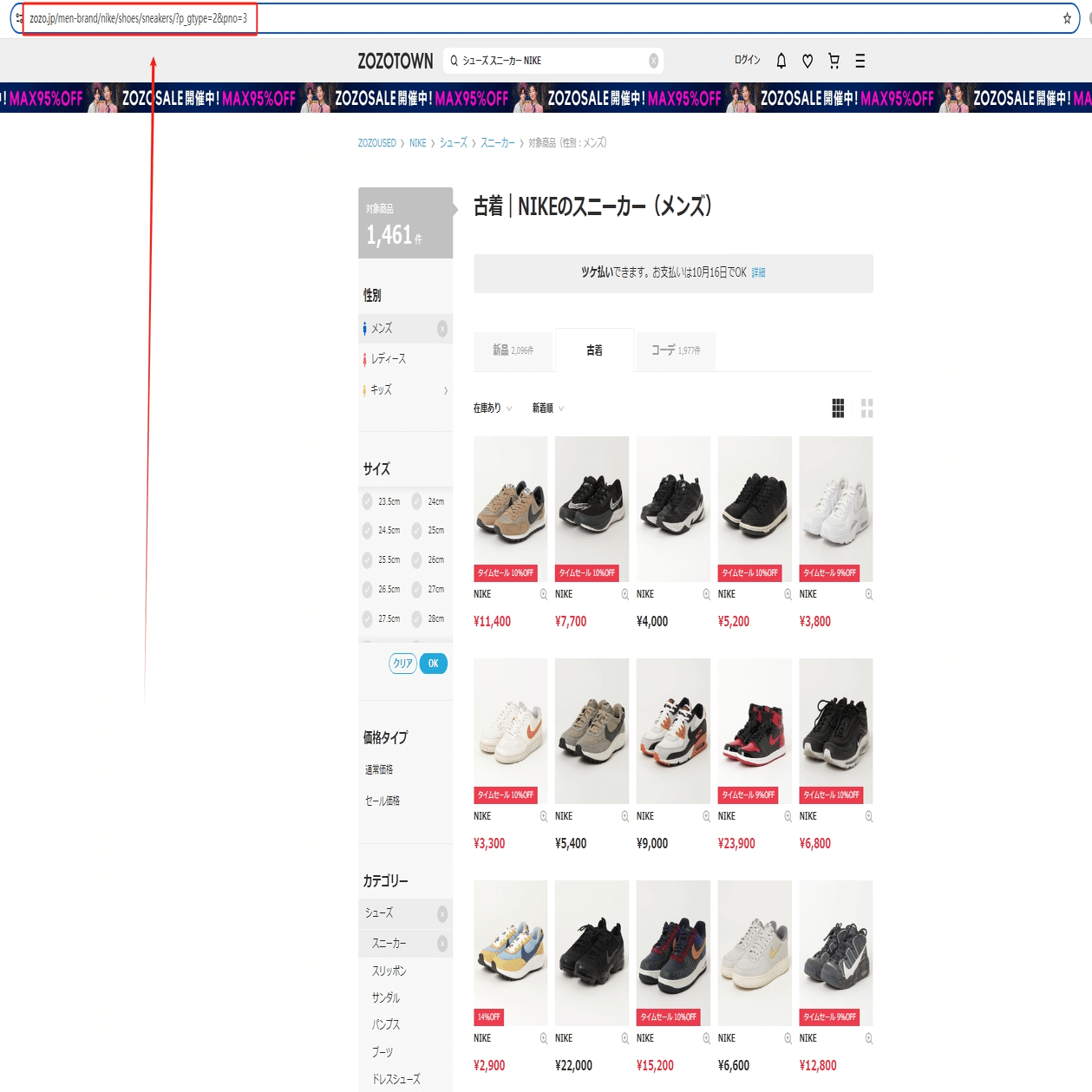Select the 古着 tab
The width and height of the screenshot is (1092, 1092).
pyautogui.click(x=594, y=350)
